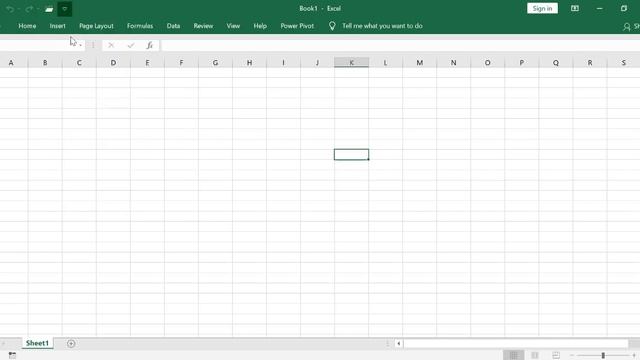Open the Help ribbon tab
640x360 pixels.
(x=260, y=26)
